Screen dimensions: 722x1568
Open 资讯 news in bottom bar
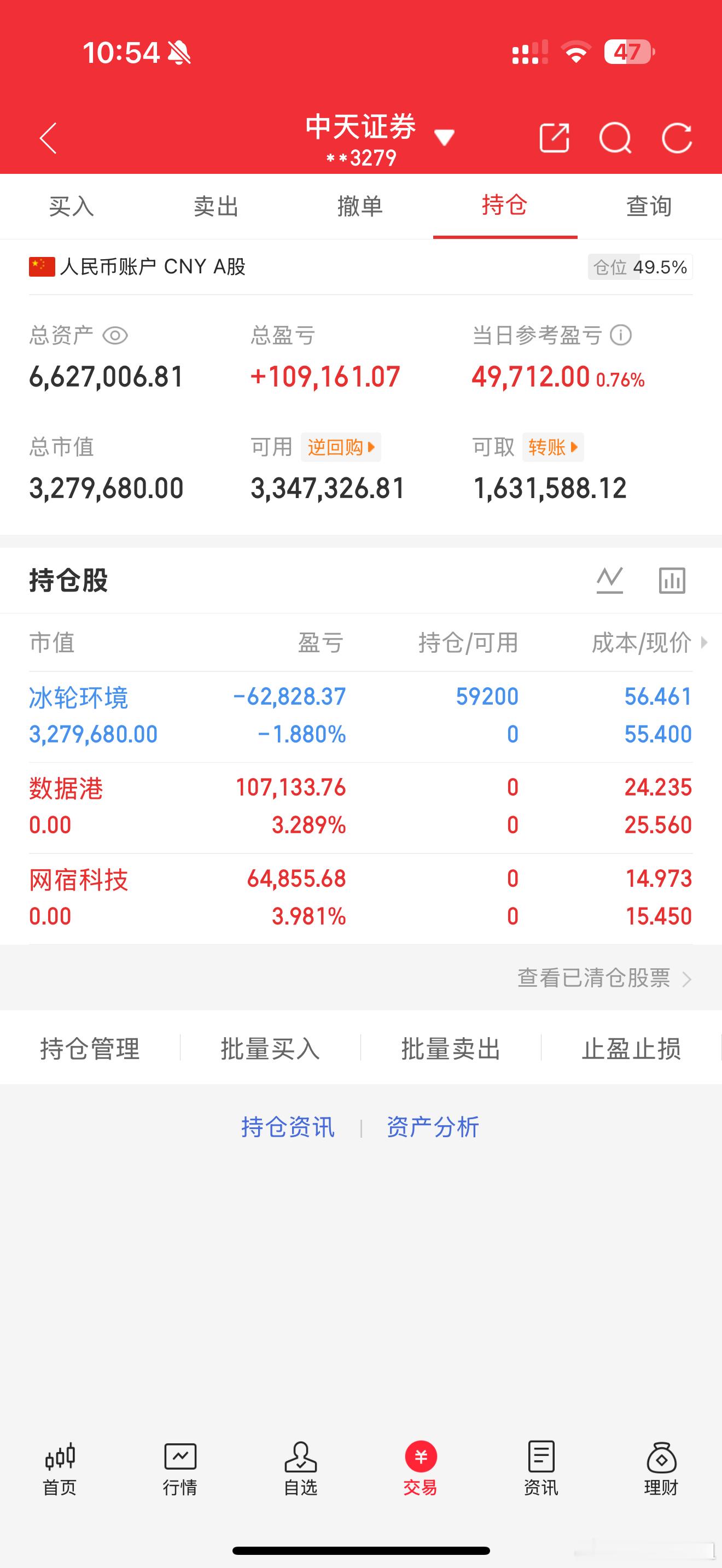(541, 1470)
